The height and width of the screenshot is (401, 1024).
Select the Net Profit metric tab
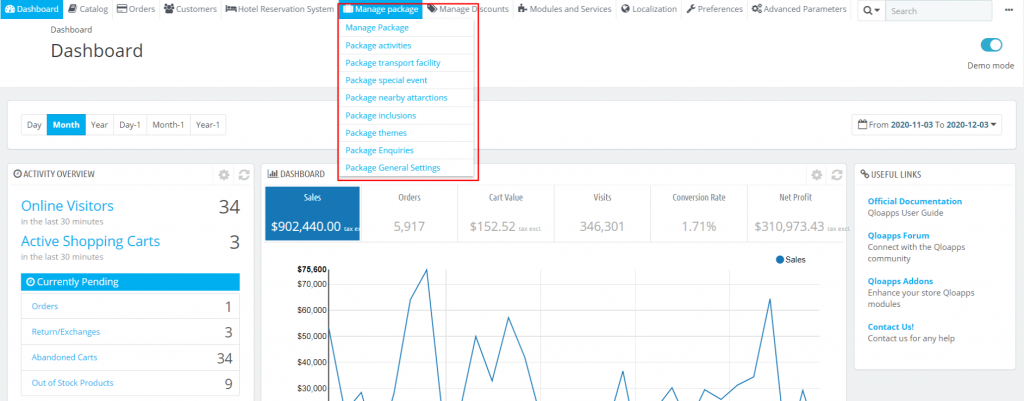click(x=795, y=214)
